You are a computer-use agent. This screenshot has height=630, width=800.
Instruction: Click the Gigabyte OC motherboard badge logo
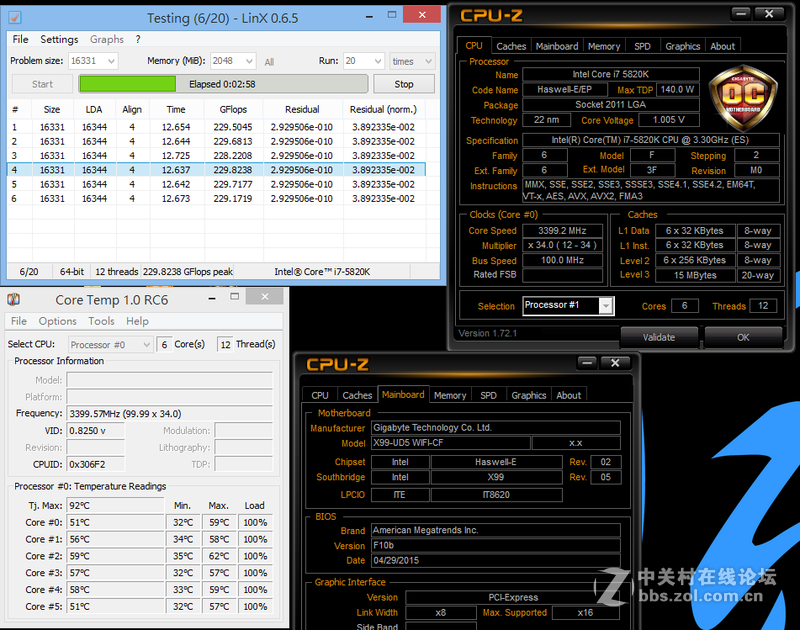coord(745,95)
